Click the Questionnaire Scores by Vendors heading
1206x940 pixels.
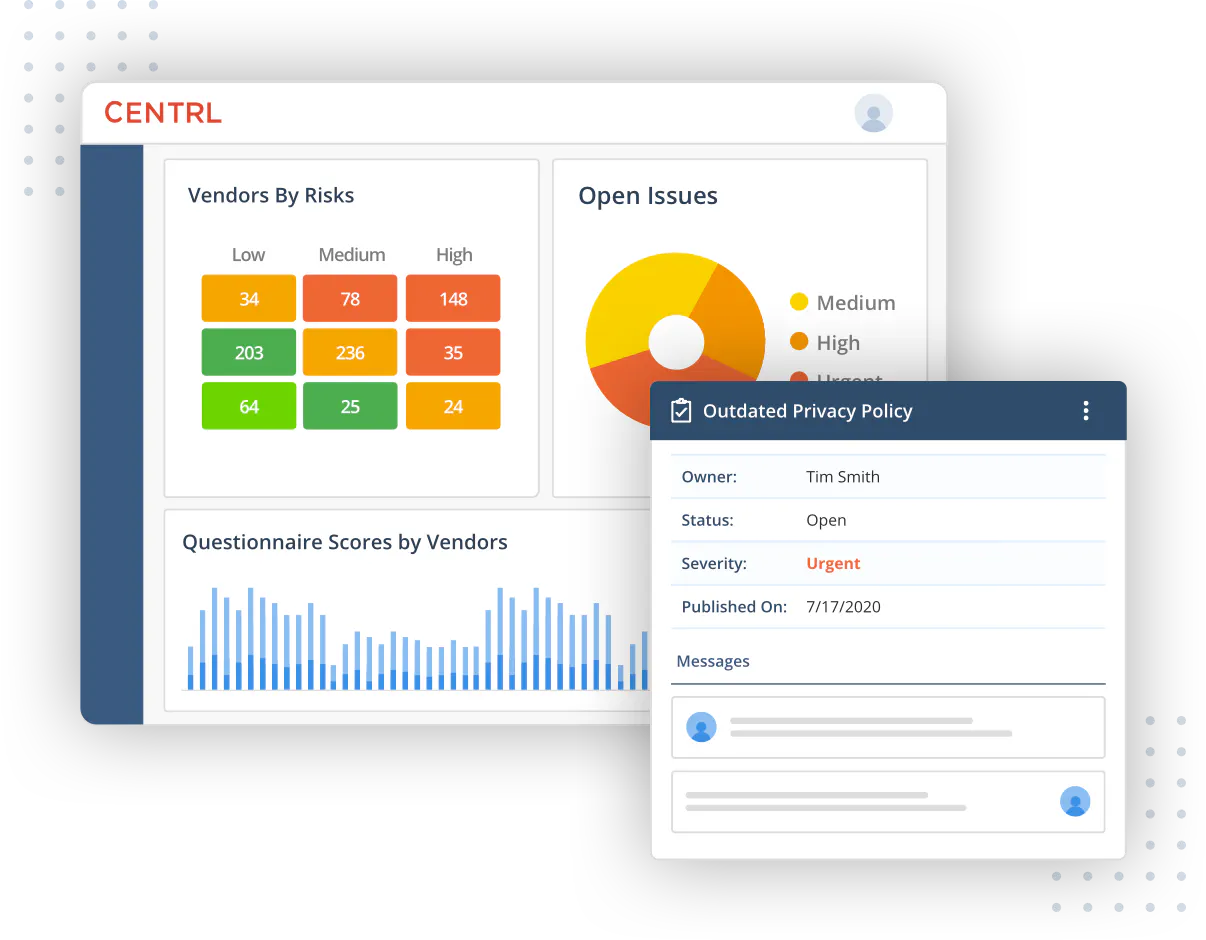pos(345,542)
